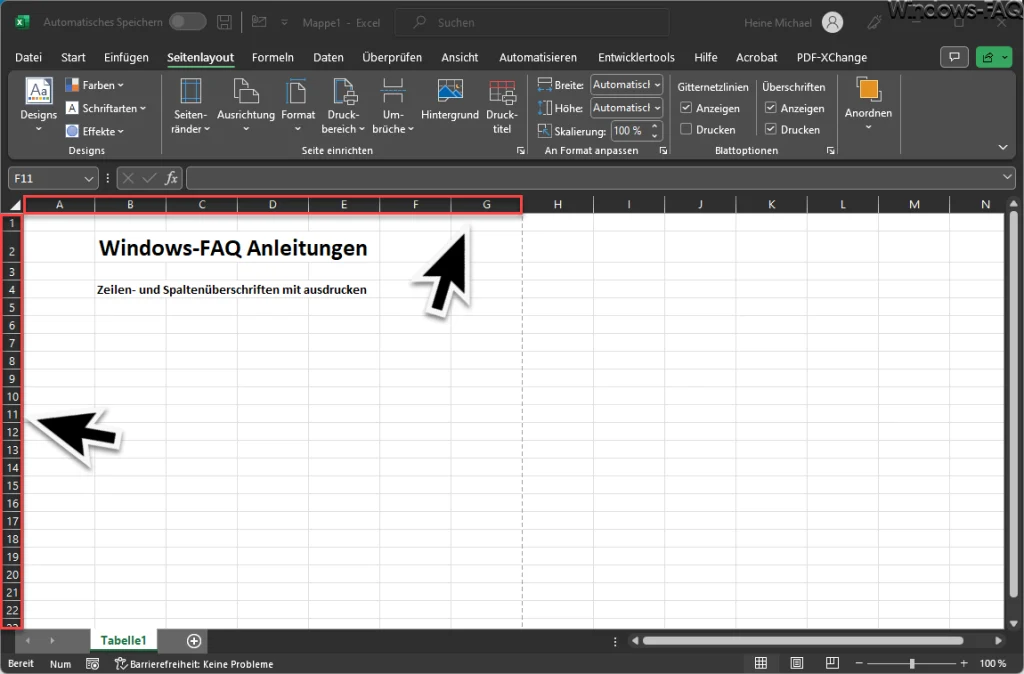Click the Suchen search box
Screen dimensions: 1024x674
click(532, 22)
